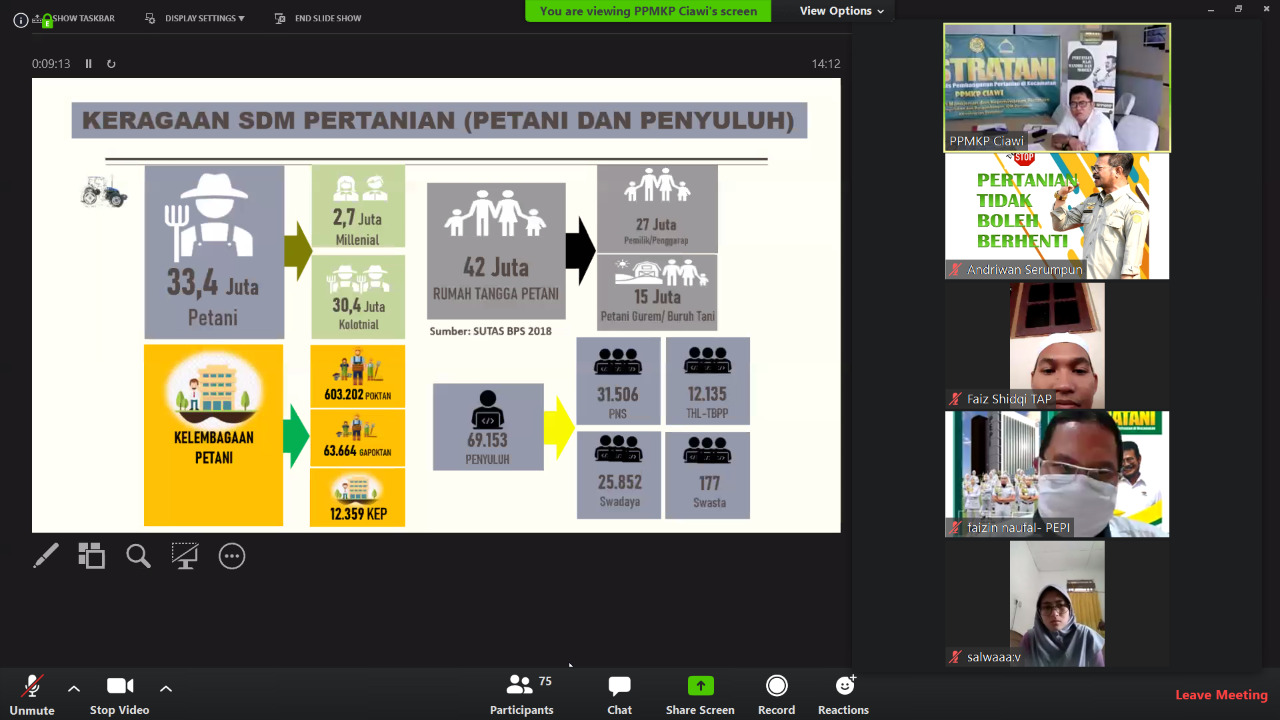This screenshot has height=720, width=1280.
Task: Click the zoom magnifier in presenter view
Action: pos(138,556)
